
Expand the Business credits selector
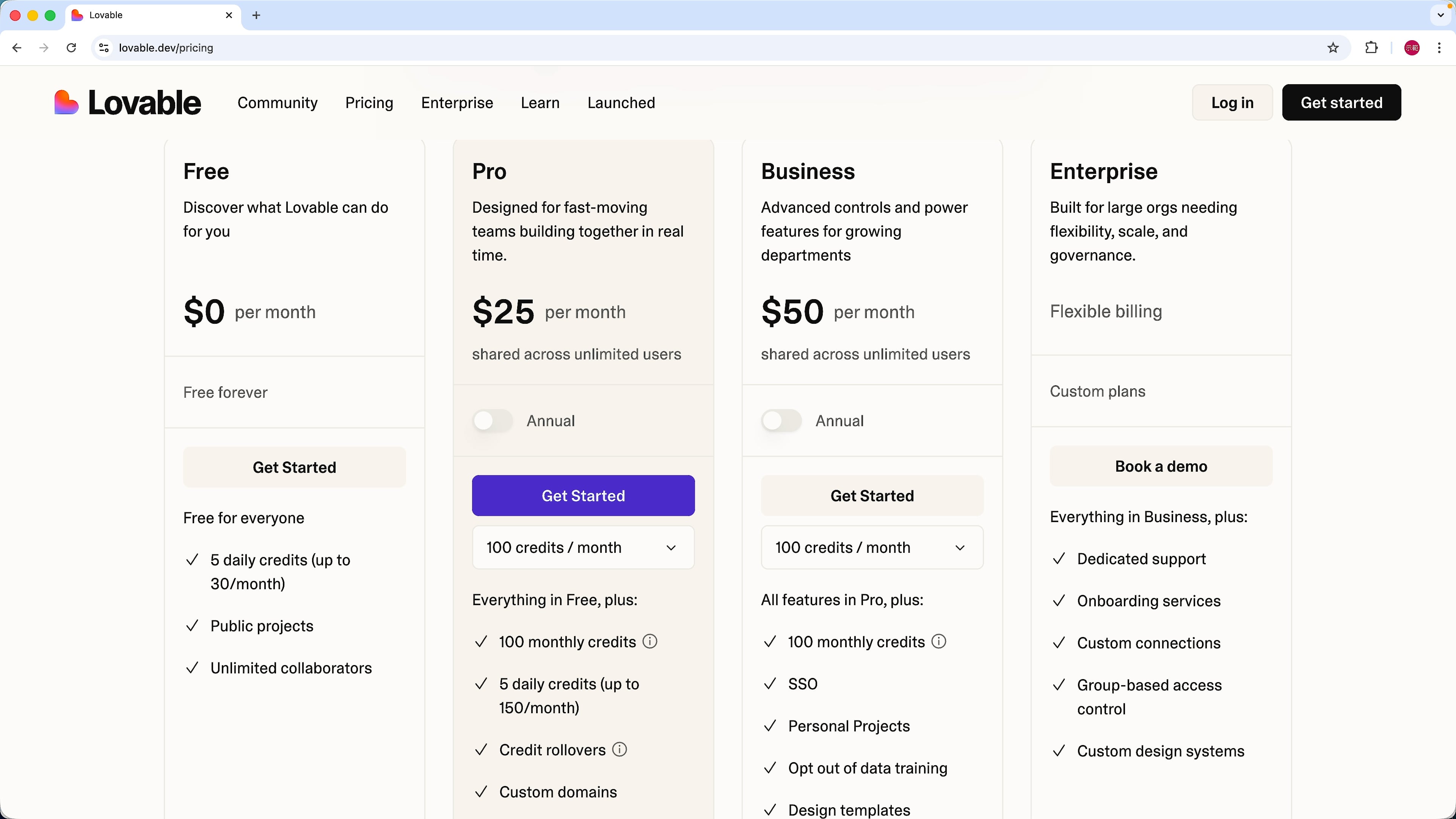[872, 547]
